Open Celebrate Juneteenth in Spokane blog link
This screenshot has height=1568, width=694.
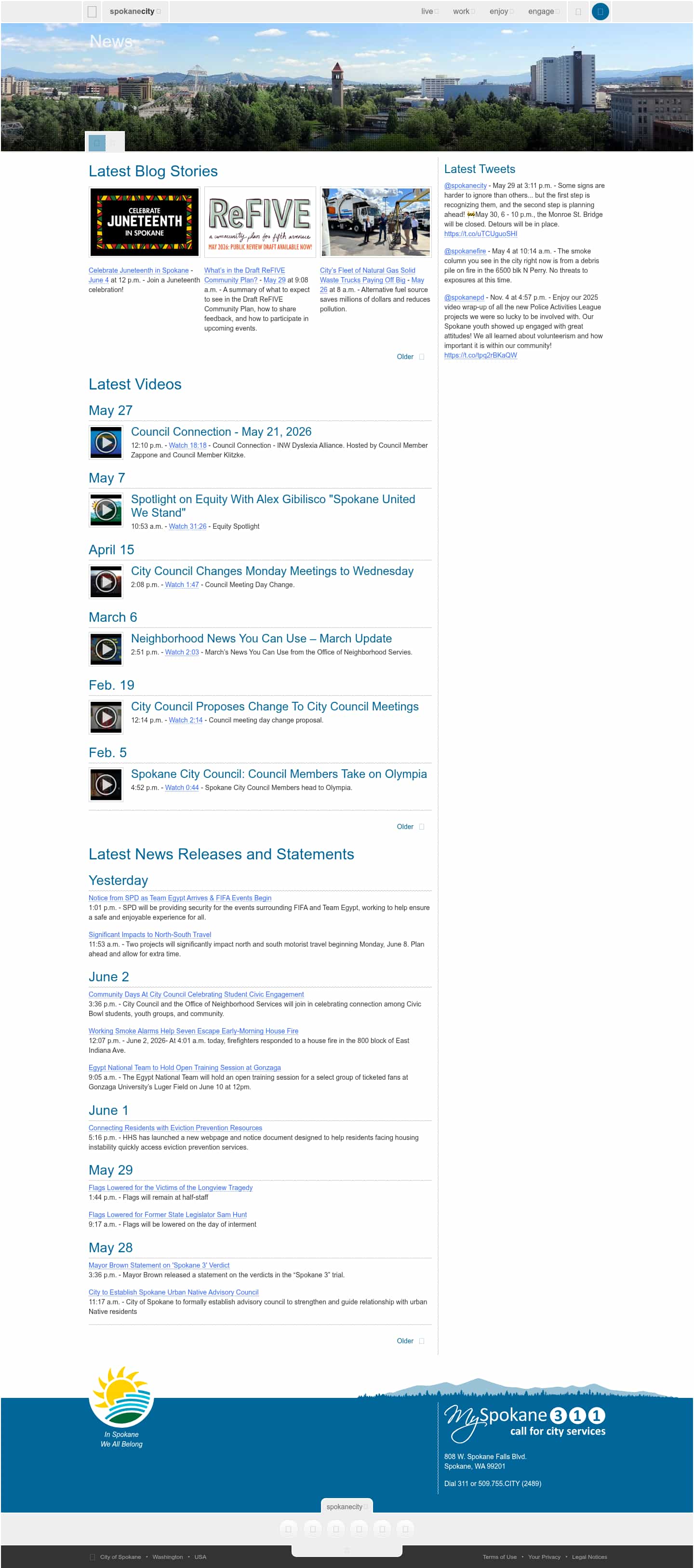[x=139, y=270]
